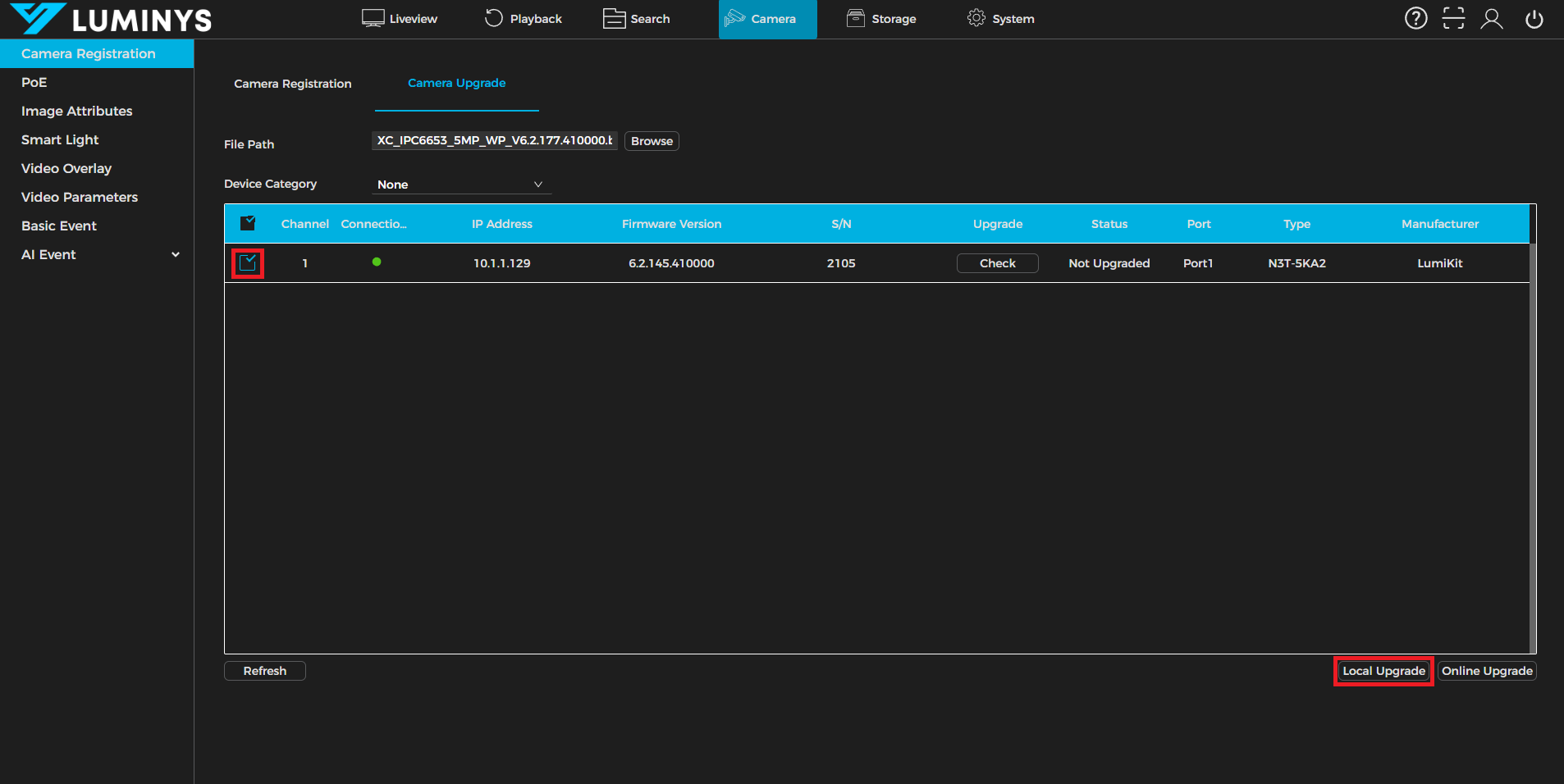Open the user account icon

coord(1491,18)
